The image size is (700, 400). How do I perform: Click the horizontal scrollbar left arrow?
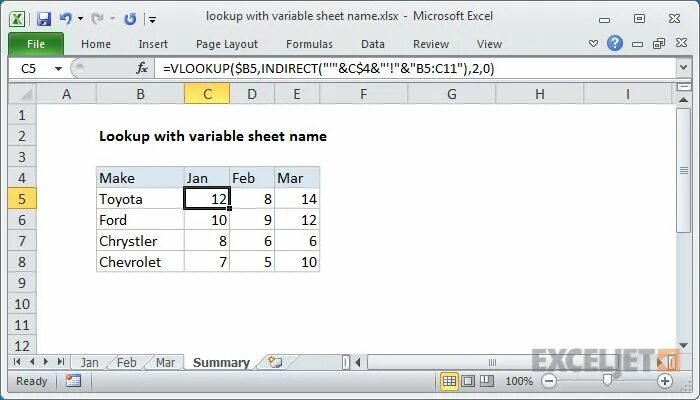point(358,362)
